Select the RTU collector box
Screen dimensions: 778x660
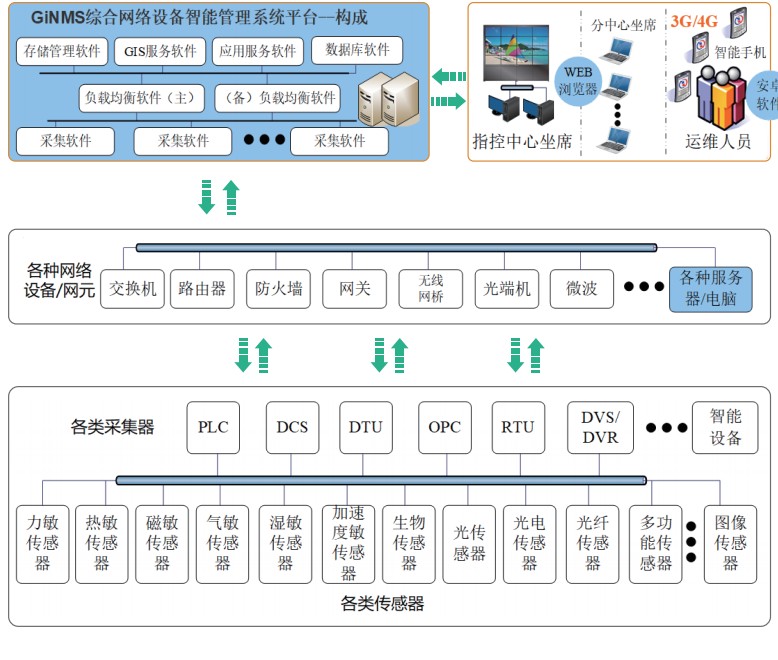pyautogui.click(x=518, y=427)
